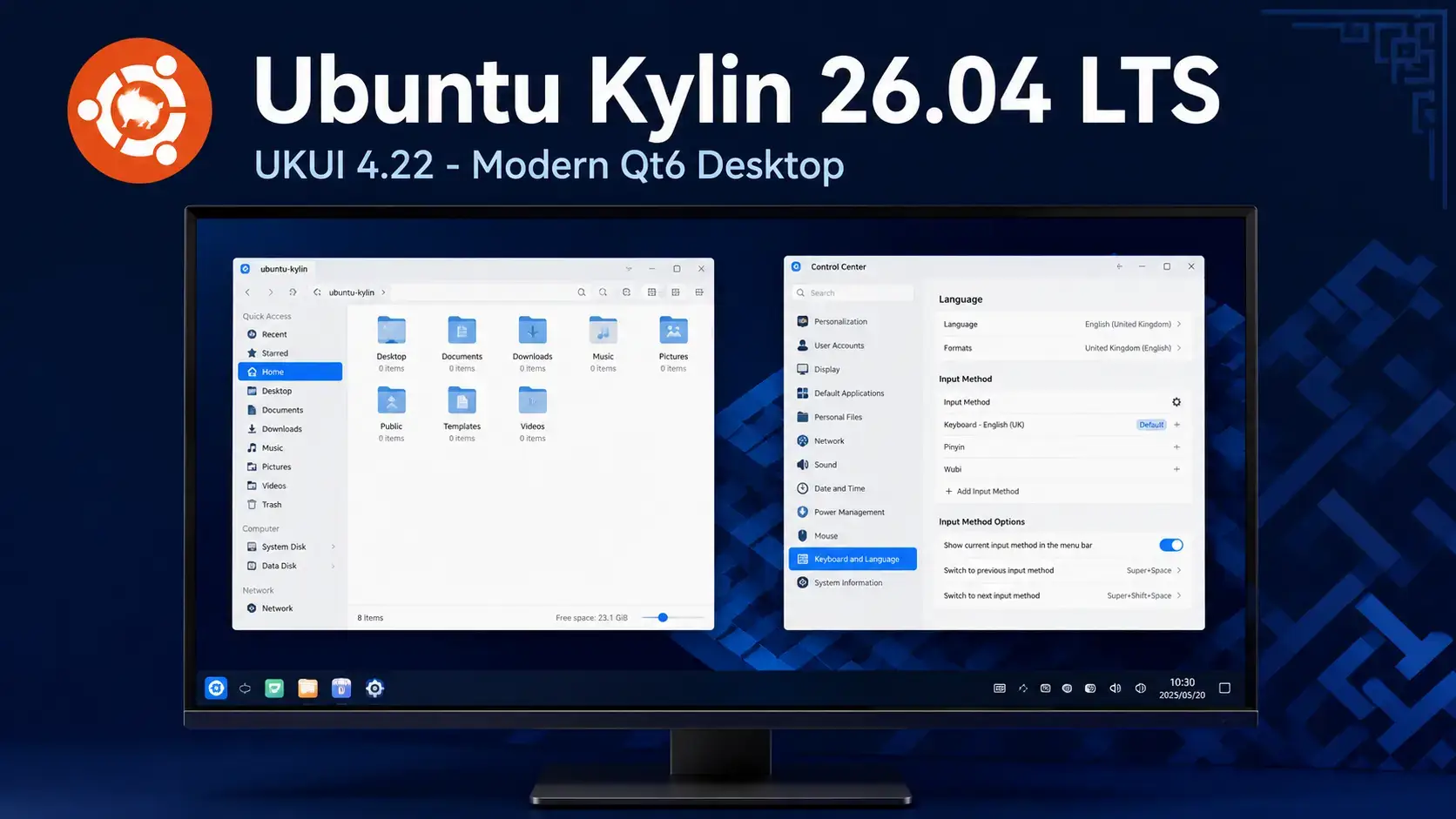Select Power Management in Control Center
Screen dimensions: 1456x819
pyautogui.click(x=853, y=512)
